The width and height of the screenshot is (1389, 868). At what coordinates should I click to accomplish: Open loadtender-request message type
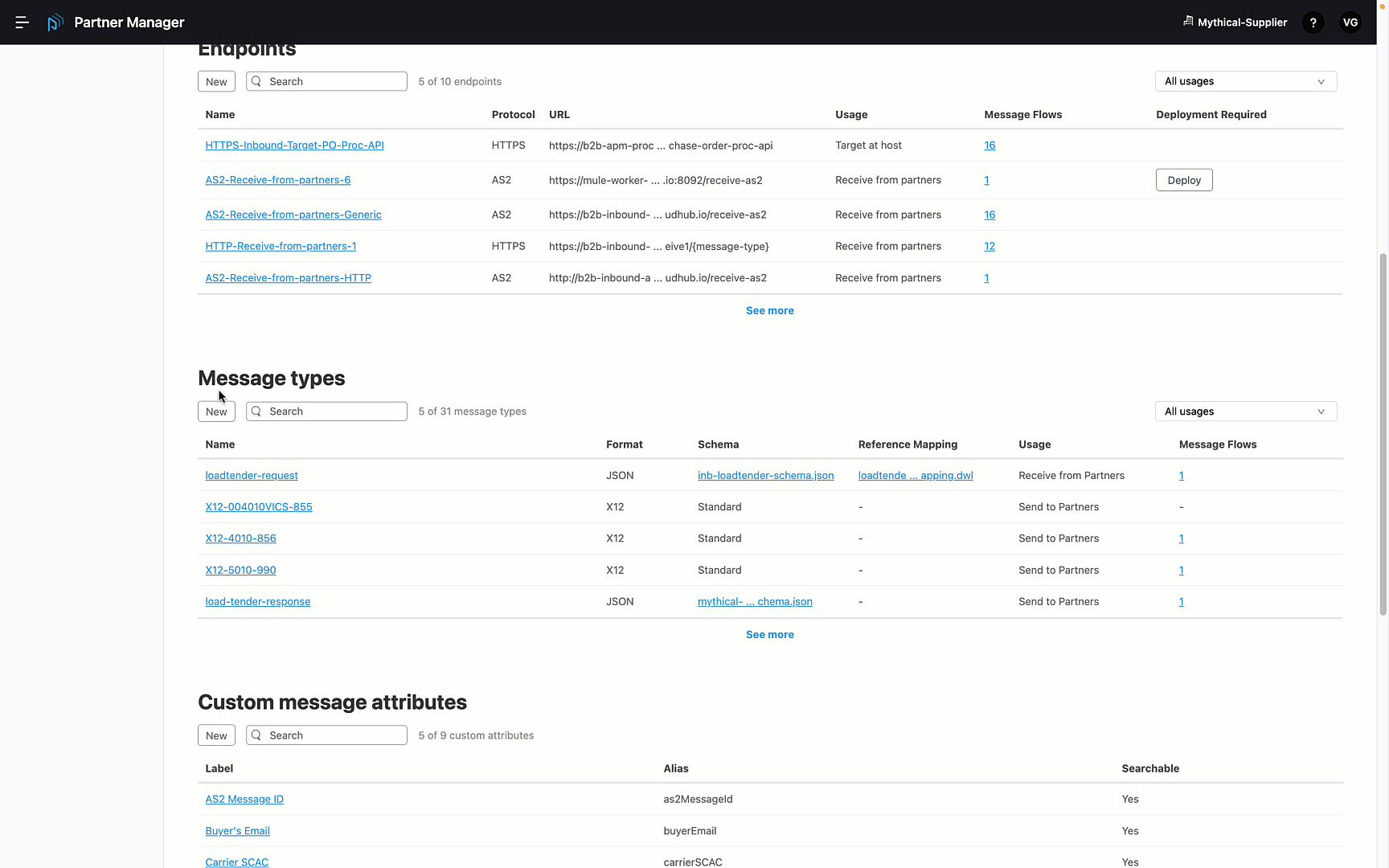pyautogui.click(x=252, y=476)
